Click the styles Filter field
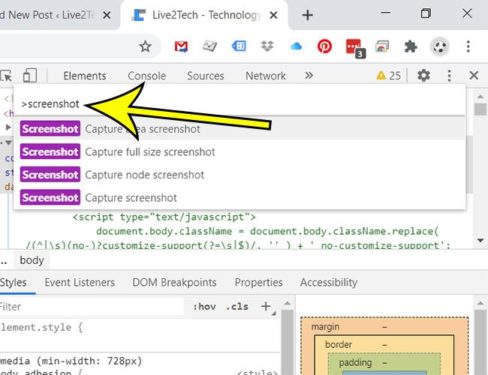The height and width of the screenshot is (375, 488). [92, 307]
